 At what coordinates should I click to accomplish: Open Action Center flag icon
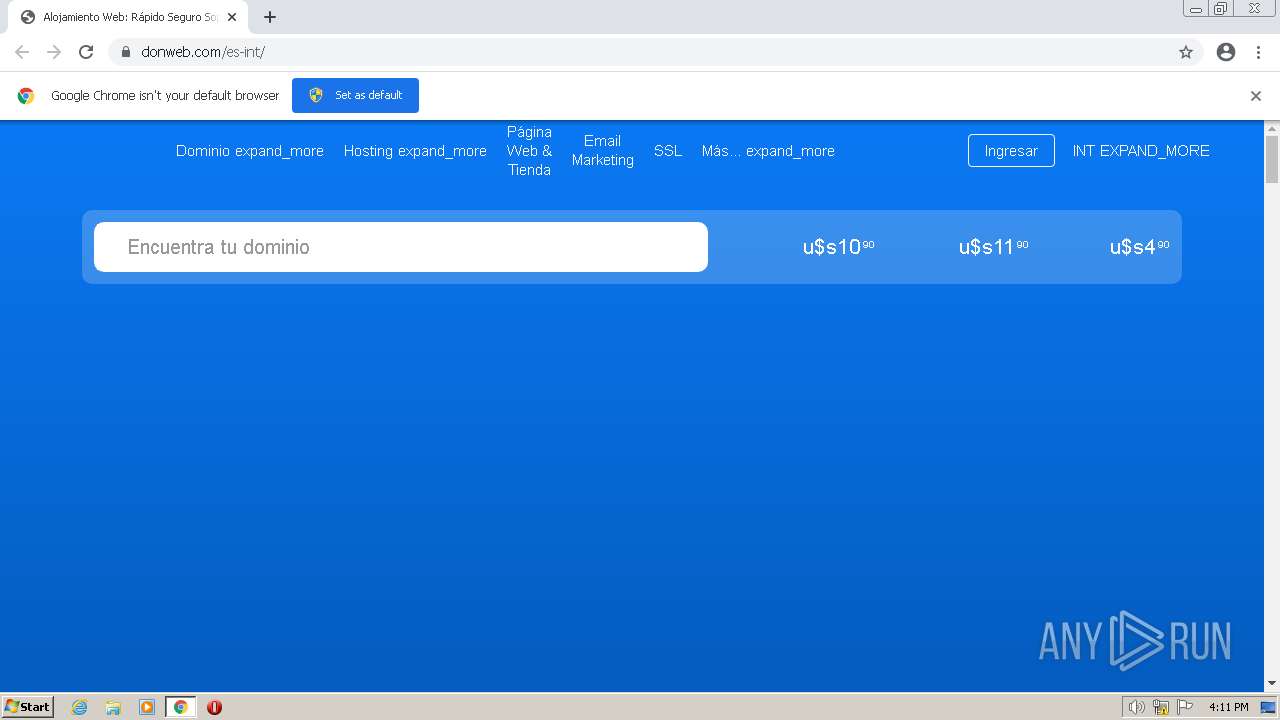pos(1186,707)
